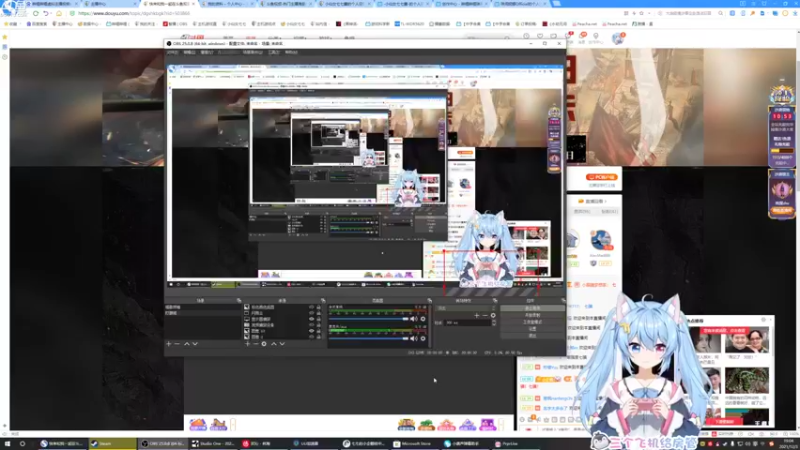Image resolution: width=800 pixels, height=450 pixels.
Task: Open transition properties gear icon
Action: pos(493,315)
